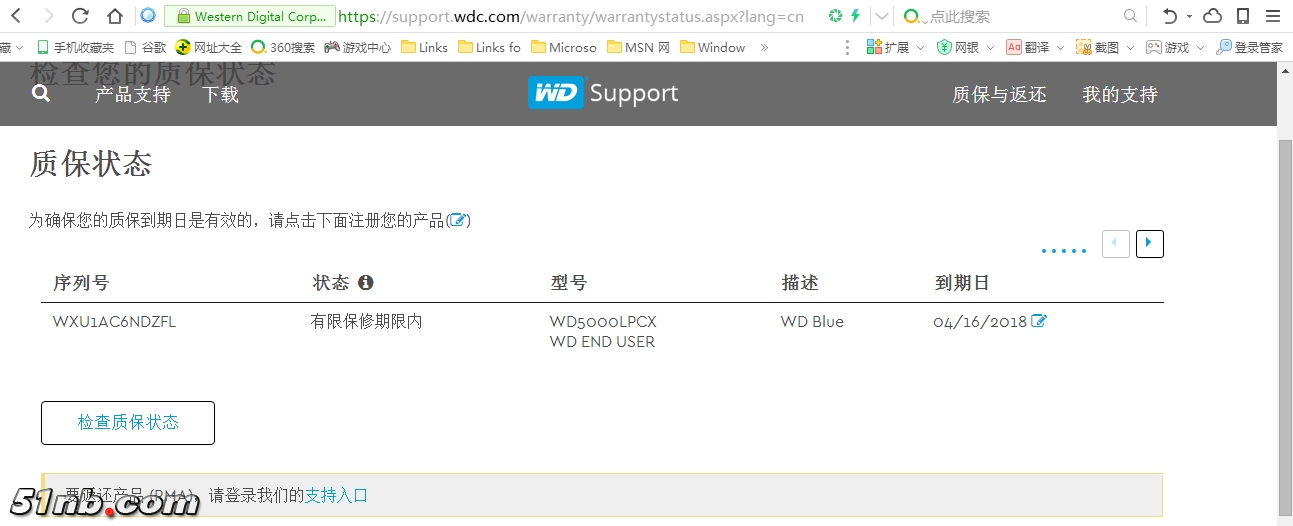1293x526 pixels.
Task: Open the cloud sync icon in toolbar
Action: pos(1212,16)
